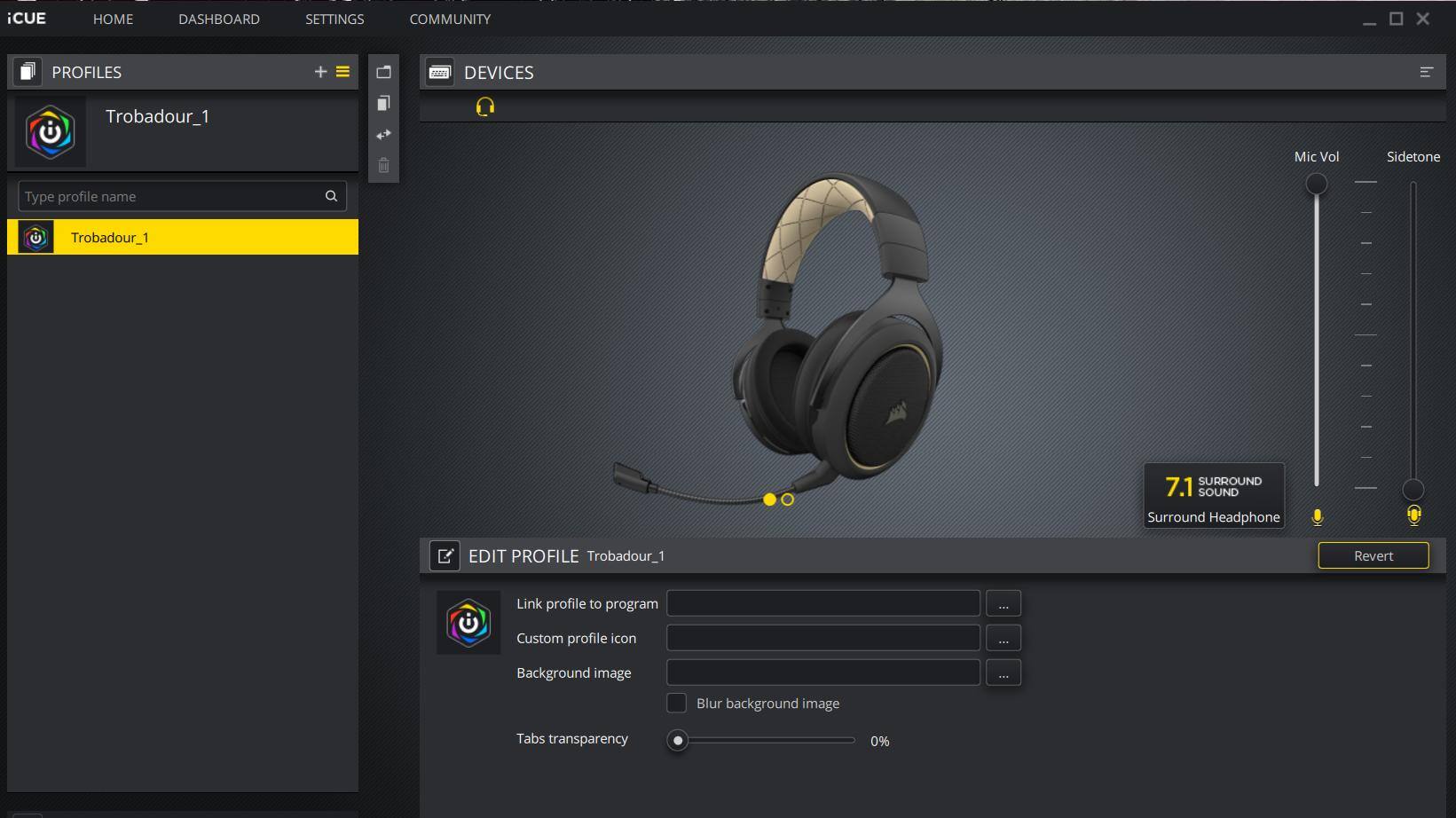Click the new profile folder icon
1456x818 pixels.
(383, 72)
